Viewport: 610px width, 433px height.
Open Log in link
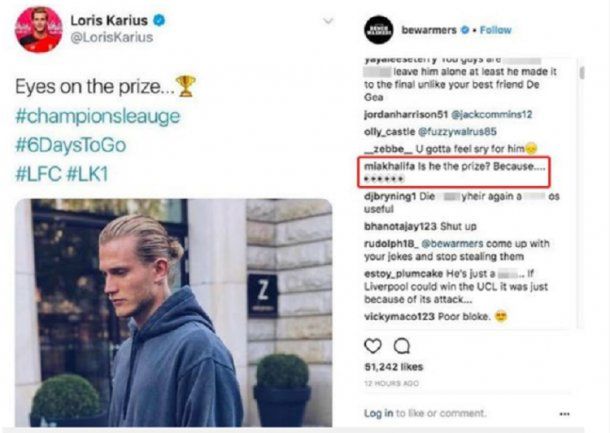(378, 413)
